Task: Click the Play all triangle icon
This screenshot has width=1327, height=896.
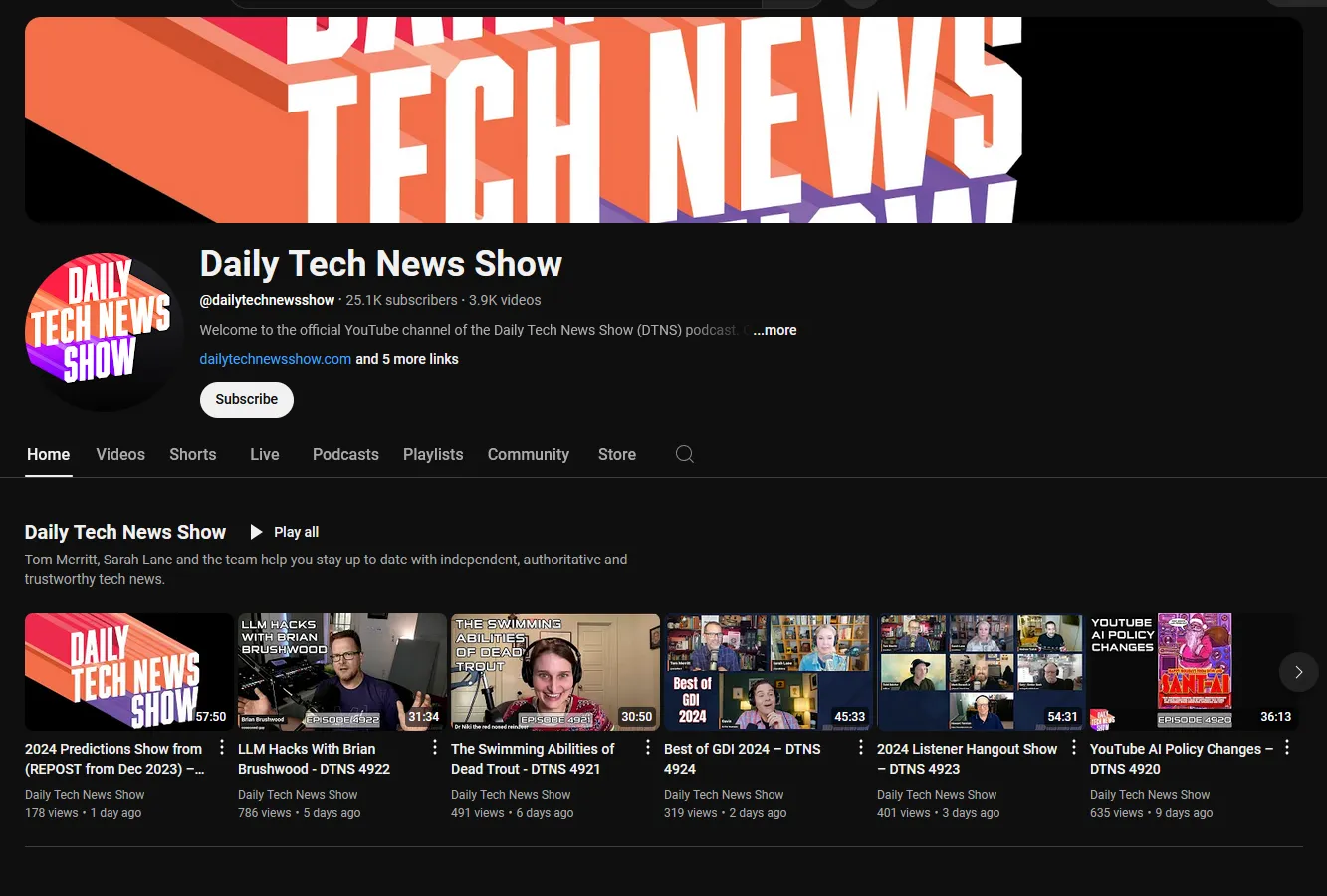Action: 256,532
